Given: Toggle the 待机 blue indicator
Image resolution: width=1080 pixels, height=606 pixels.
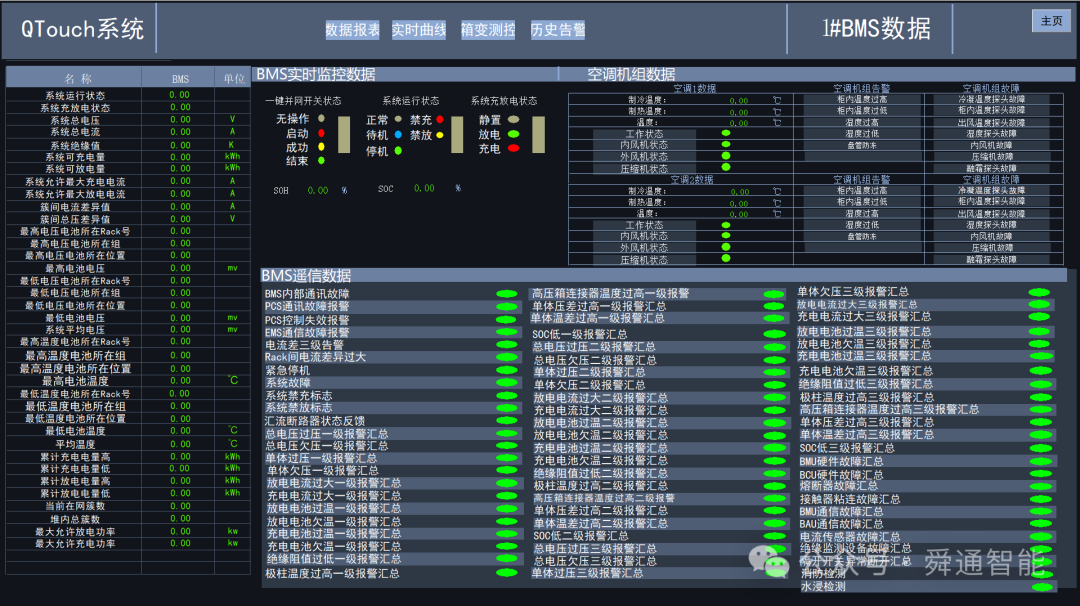Looking at the screenshot, I should coord(396,136).
